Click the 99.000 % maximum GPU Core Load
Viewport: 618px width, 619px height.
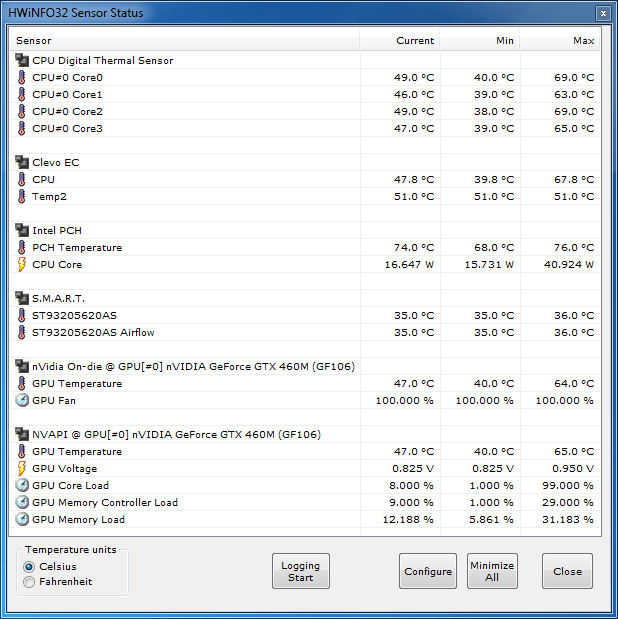click(x=567, y=486)
